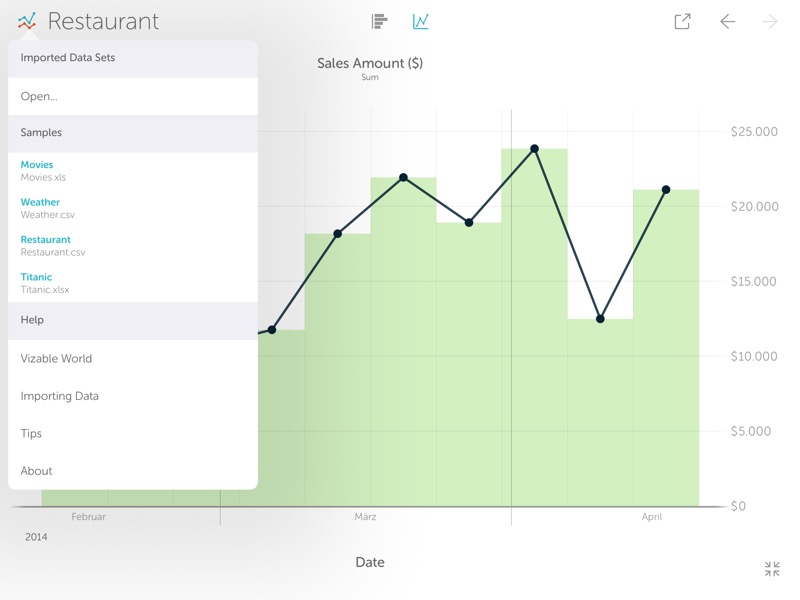Open the Vizable World help item

pos(133,358)
